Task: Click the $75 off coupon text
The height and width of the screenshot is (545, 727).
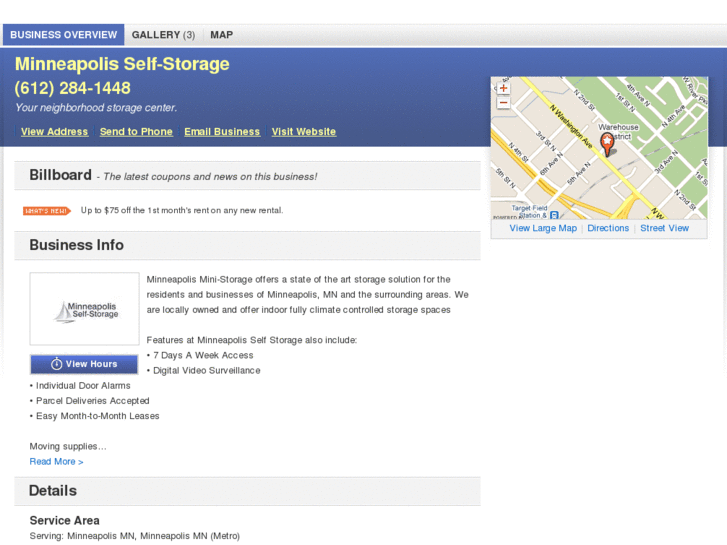Action: click(x=182, y=211)
